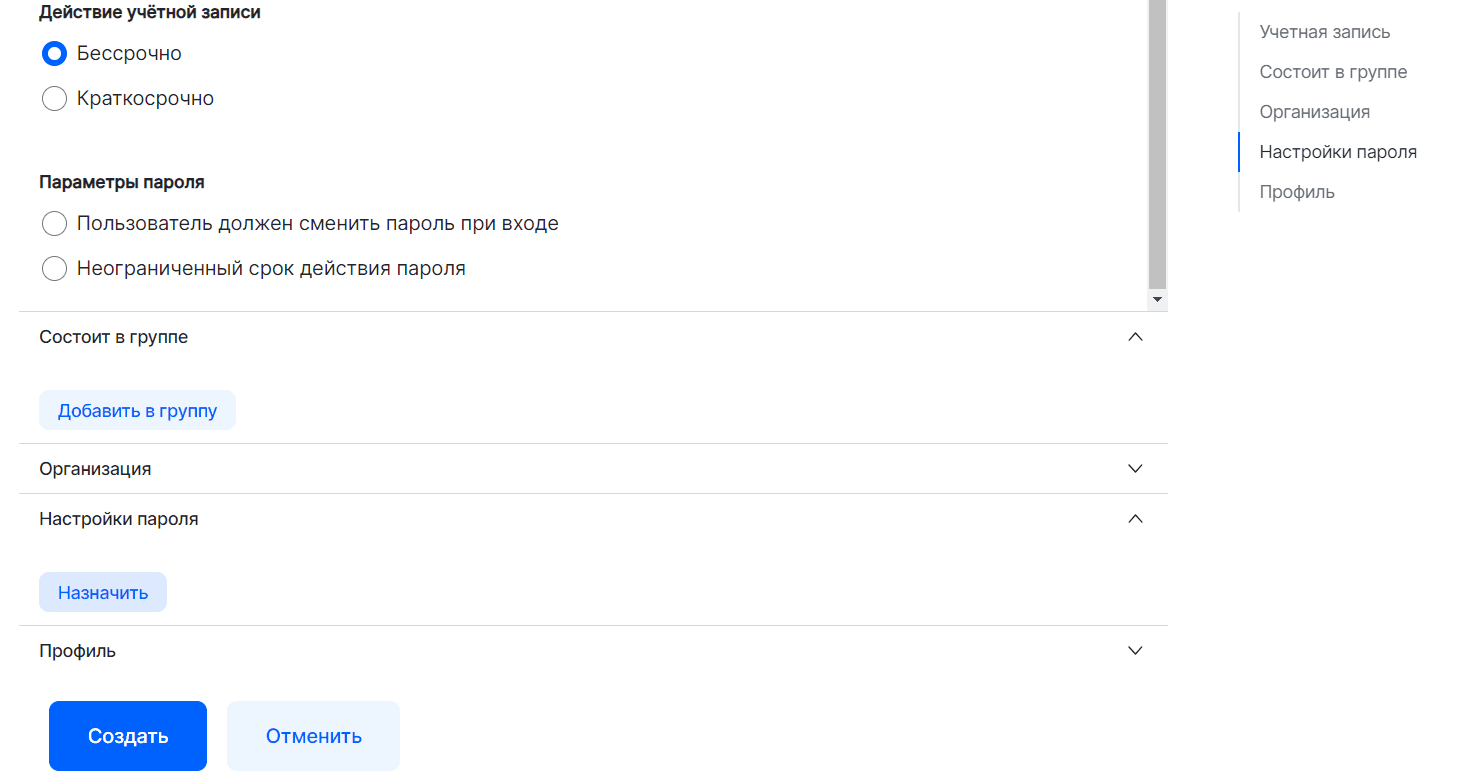The width and height of the screenshot is (1469, 779).
Task: Expand the Организация section chevron
Action: [1135, 469]
